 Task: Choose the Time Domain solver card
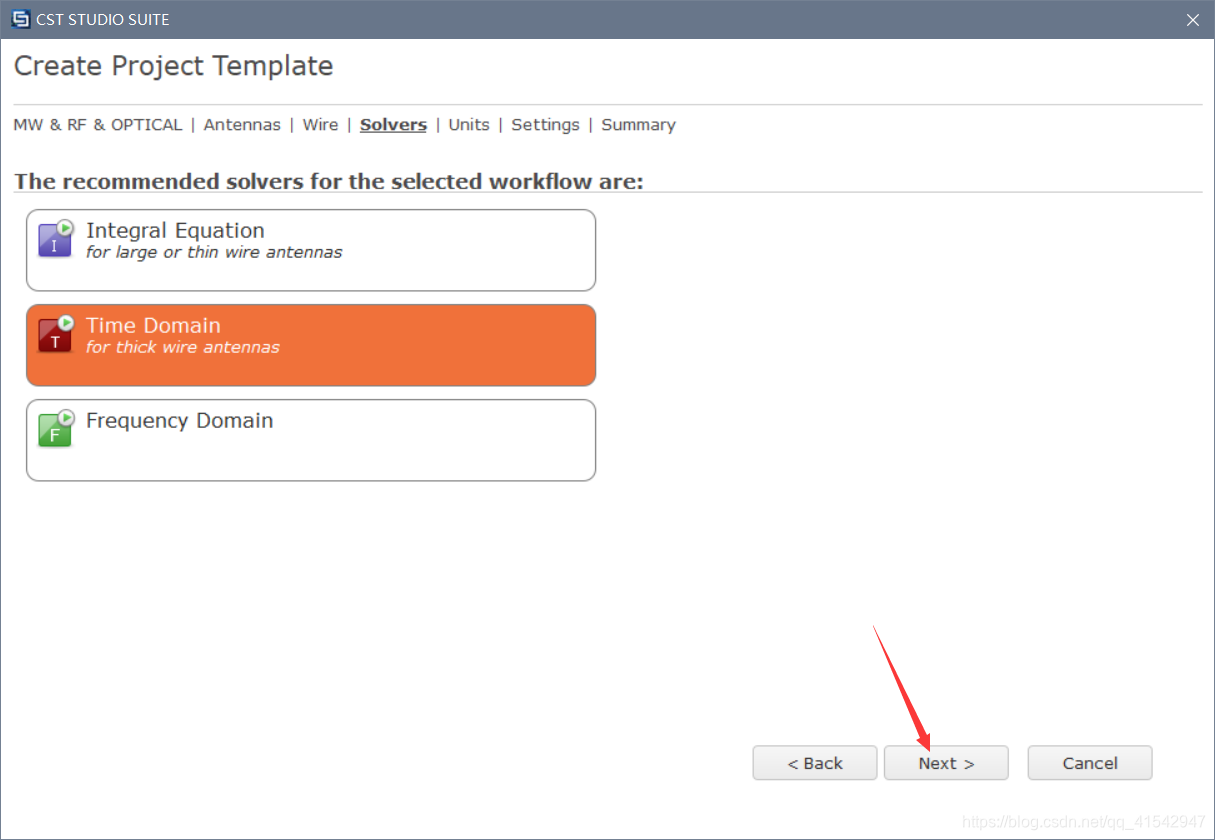[x=311, y=345]
